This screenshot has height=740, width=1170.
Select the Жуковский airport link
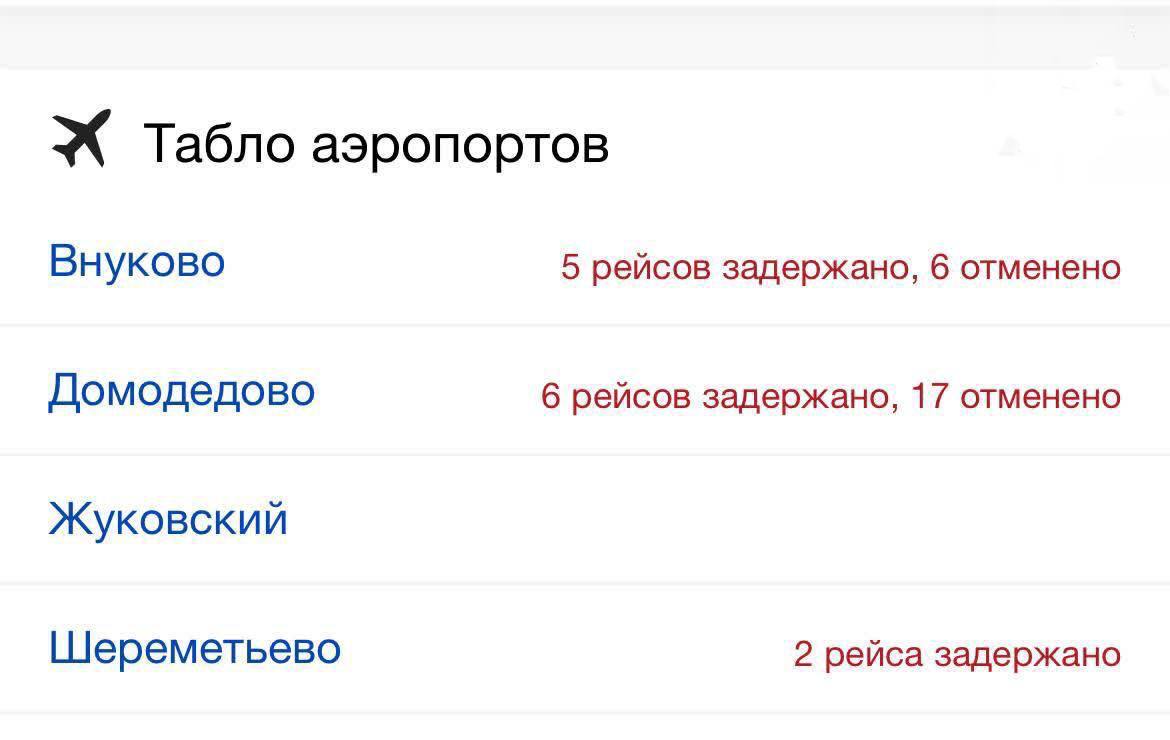(168, 519)
